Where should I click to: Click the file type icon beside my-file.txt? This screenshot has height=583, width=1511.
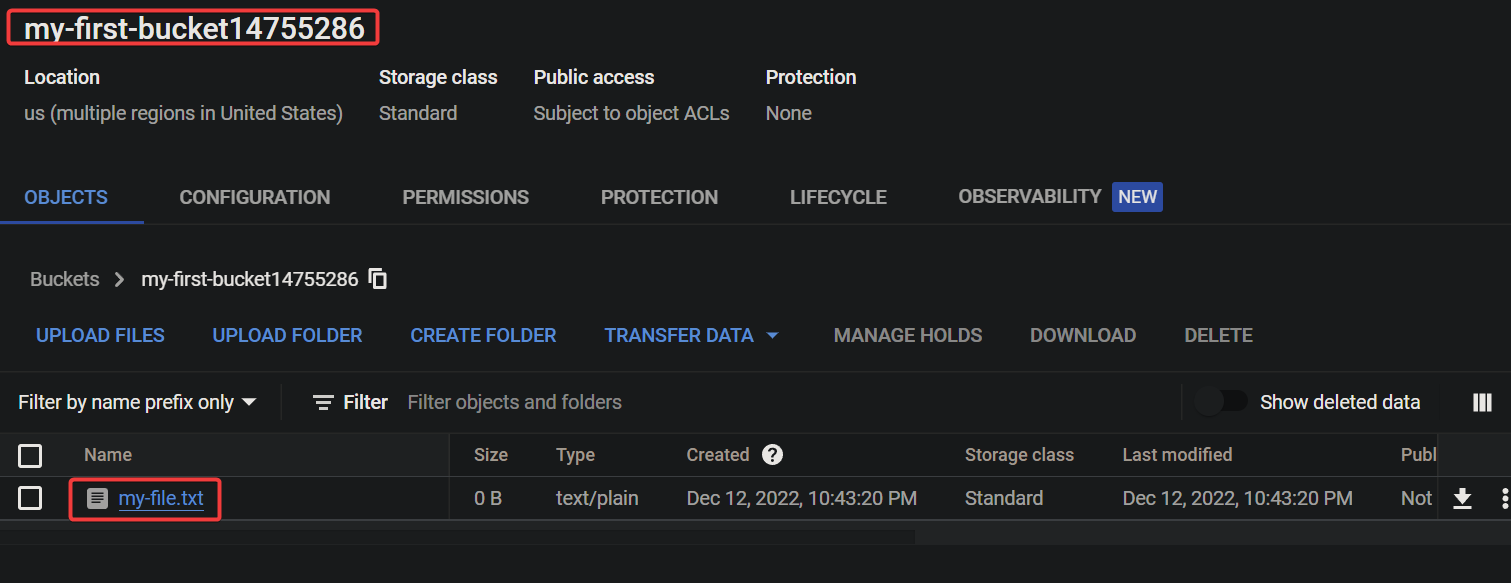coord(96,497)
